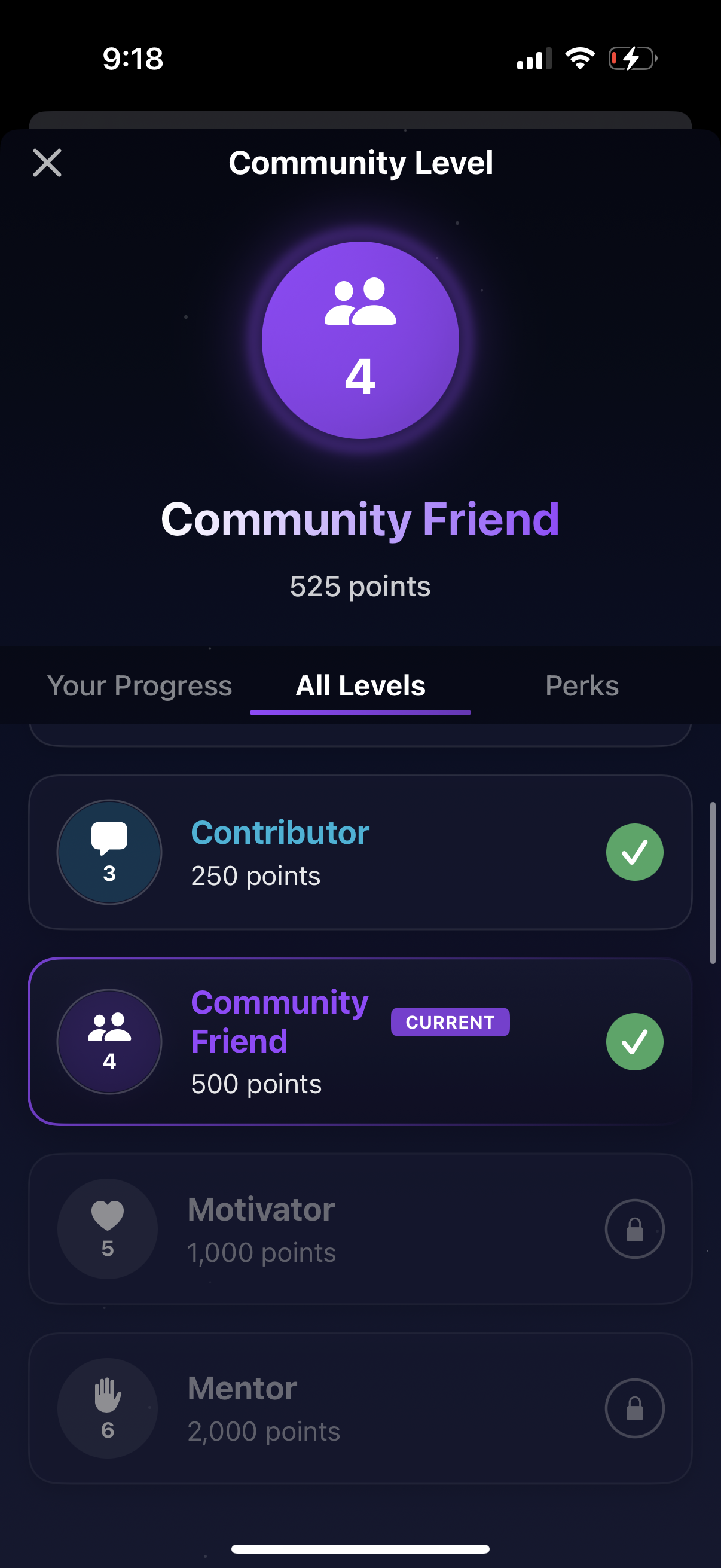Switch to Your Progress tab

point(139,686)
